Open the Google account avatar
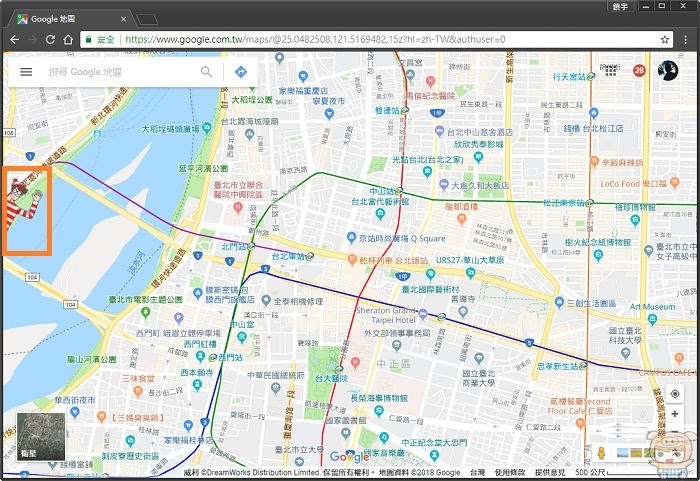Image resolution: width=700 pixels, height=481 pixels. click(668, 71)
